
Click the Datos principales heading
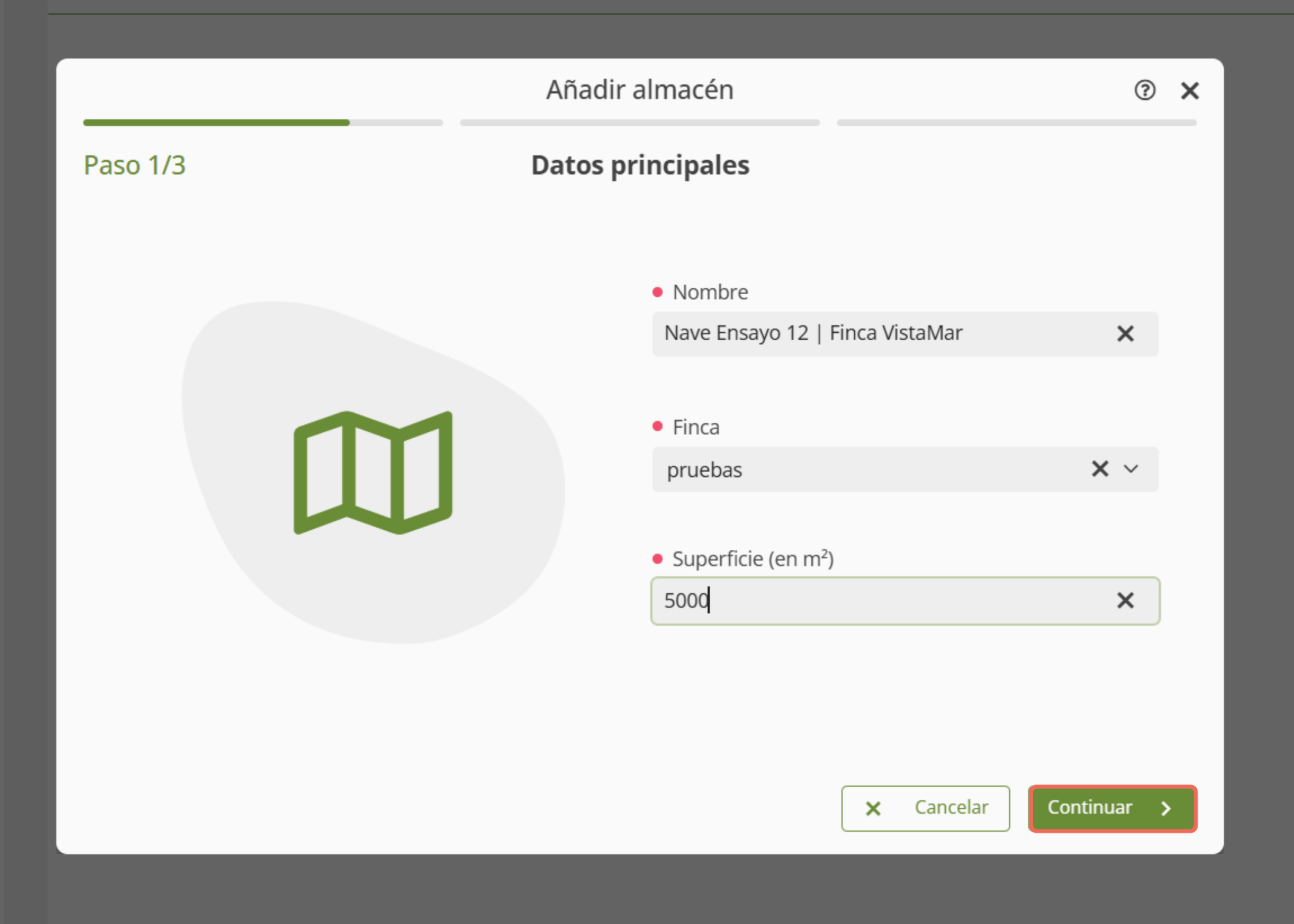click(640, 166)
